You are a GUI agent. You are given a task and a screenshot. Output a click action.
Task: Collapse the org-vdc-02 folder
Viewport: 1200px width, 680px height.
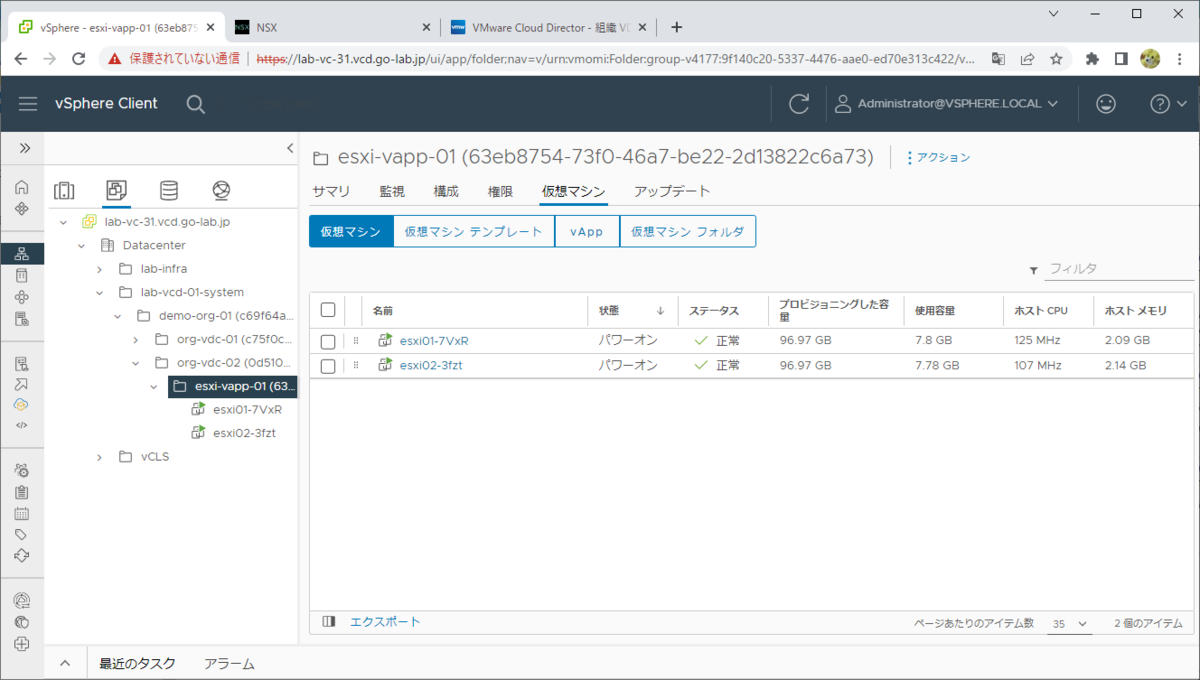click(135, 363)
